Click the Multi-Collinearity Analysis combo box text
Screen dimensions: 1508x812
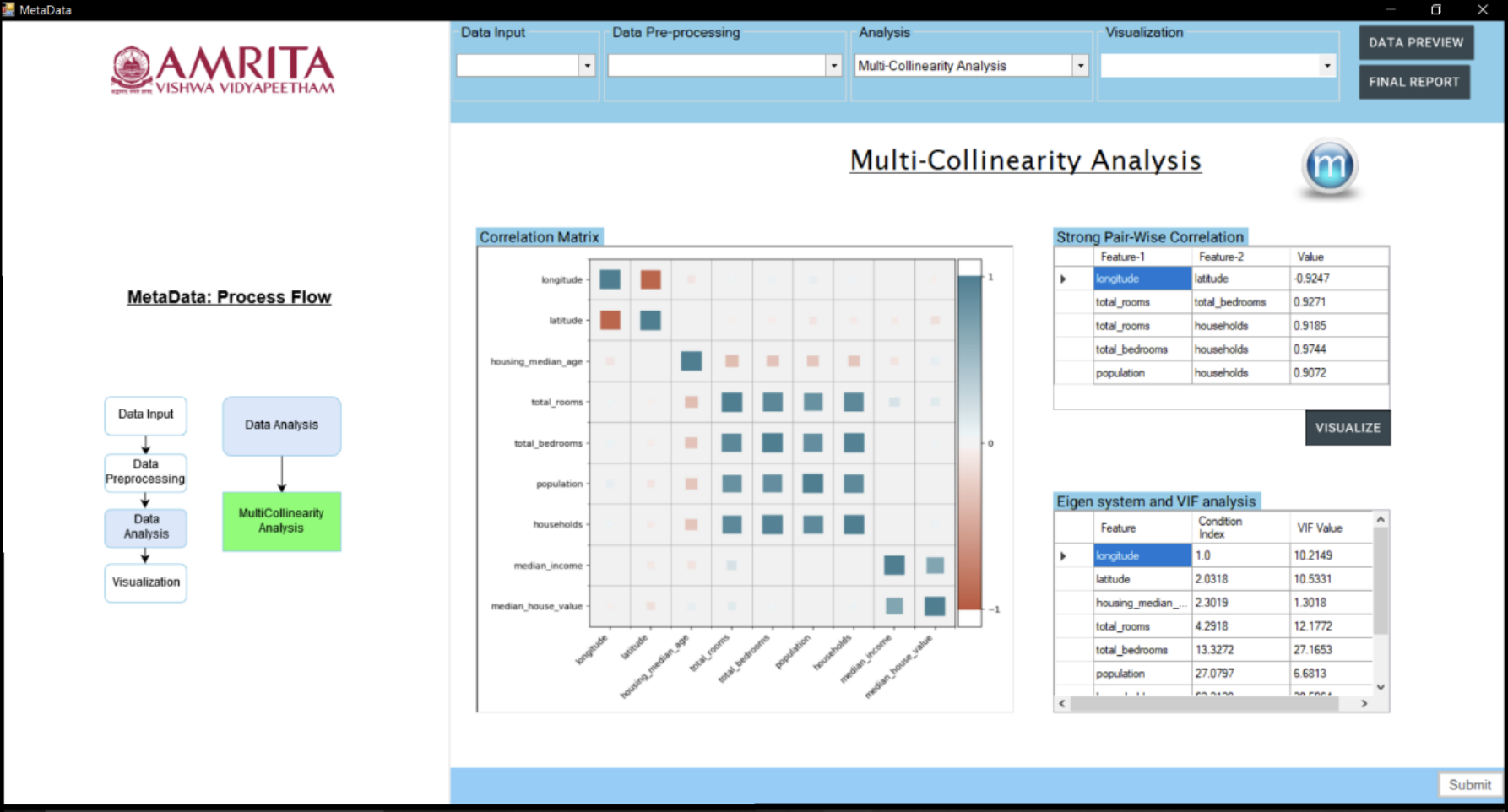[932, 66]
